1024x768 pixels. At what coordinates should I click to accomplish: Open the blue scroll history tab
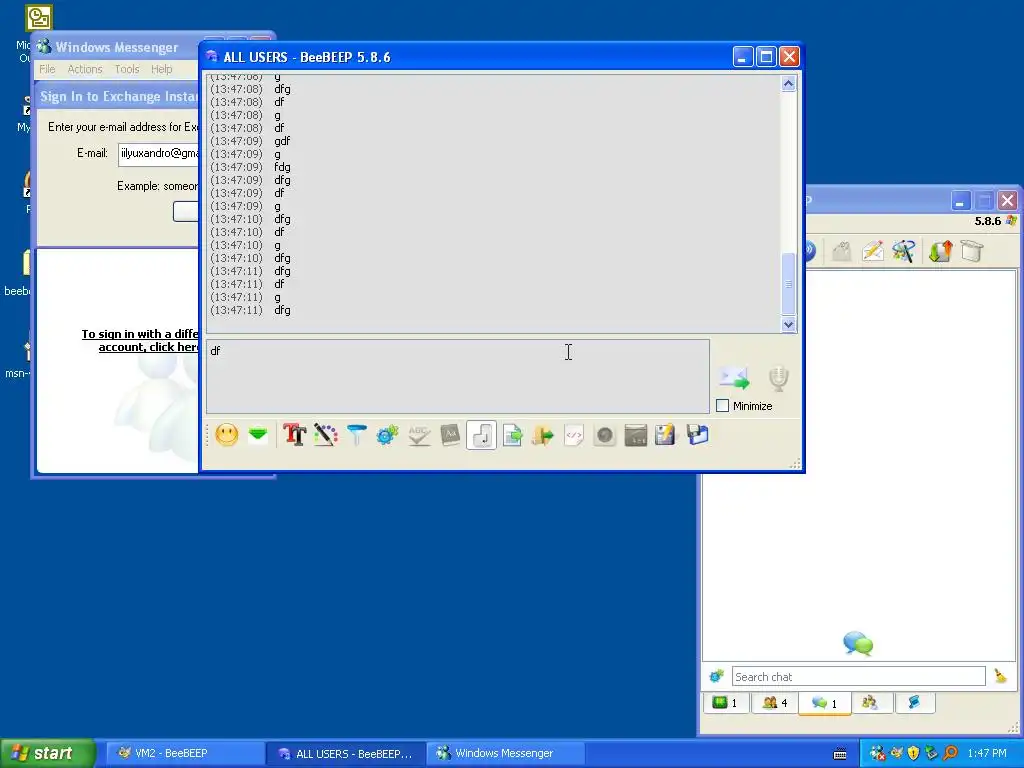tap(914, 703)
